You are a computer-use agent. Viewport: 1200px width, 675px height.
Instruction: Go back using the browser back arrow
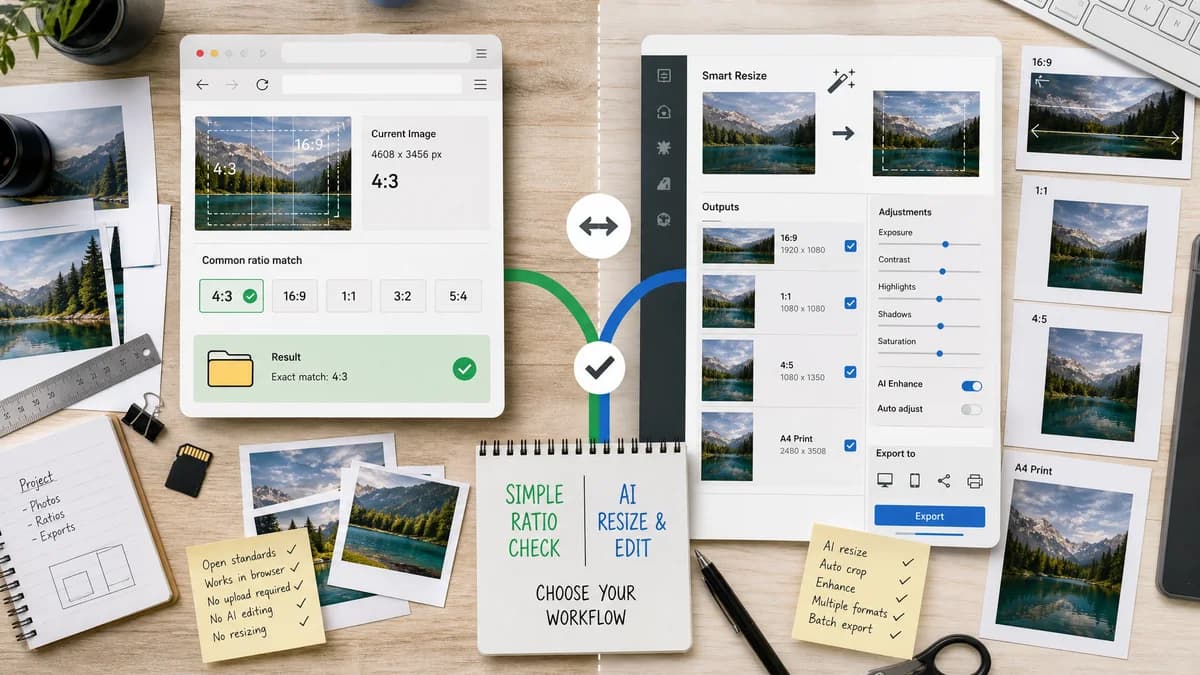pos(203,85)
